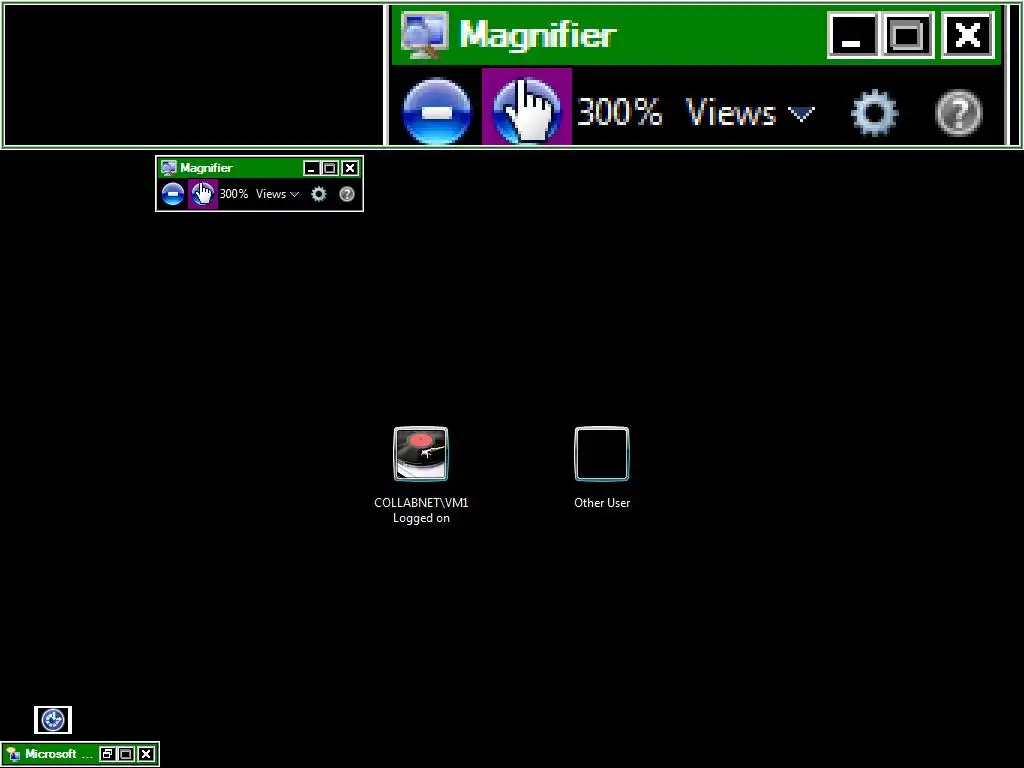The image size is (1024, 768).
Task: Minimize the small Magnifier window
Action: click(x=312, y=168)
